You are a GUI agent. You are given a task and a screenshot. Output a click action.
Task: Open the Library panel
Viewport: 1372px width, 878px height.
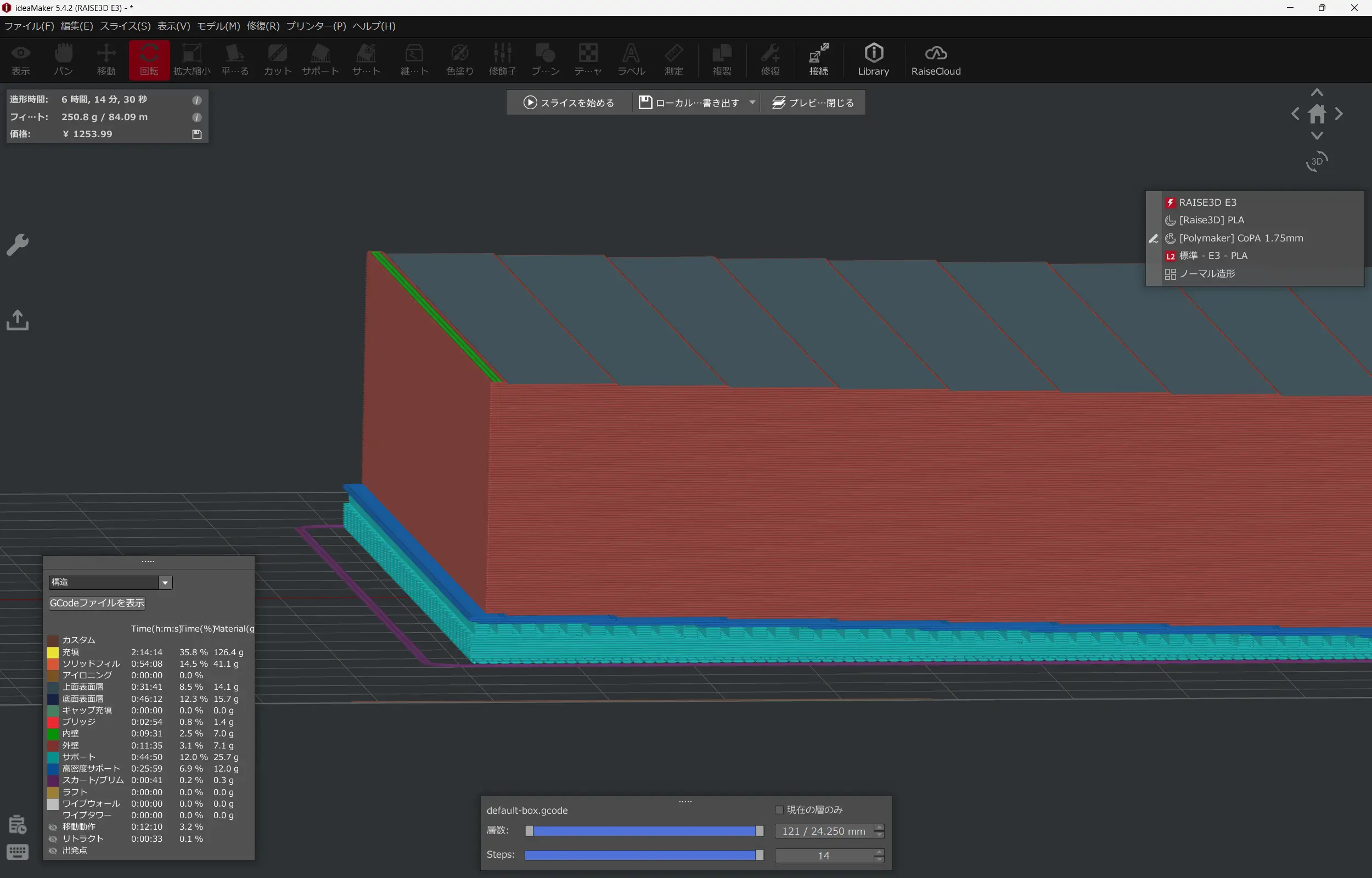[x=873, y=60]
